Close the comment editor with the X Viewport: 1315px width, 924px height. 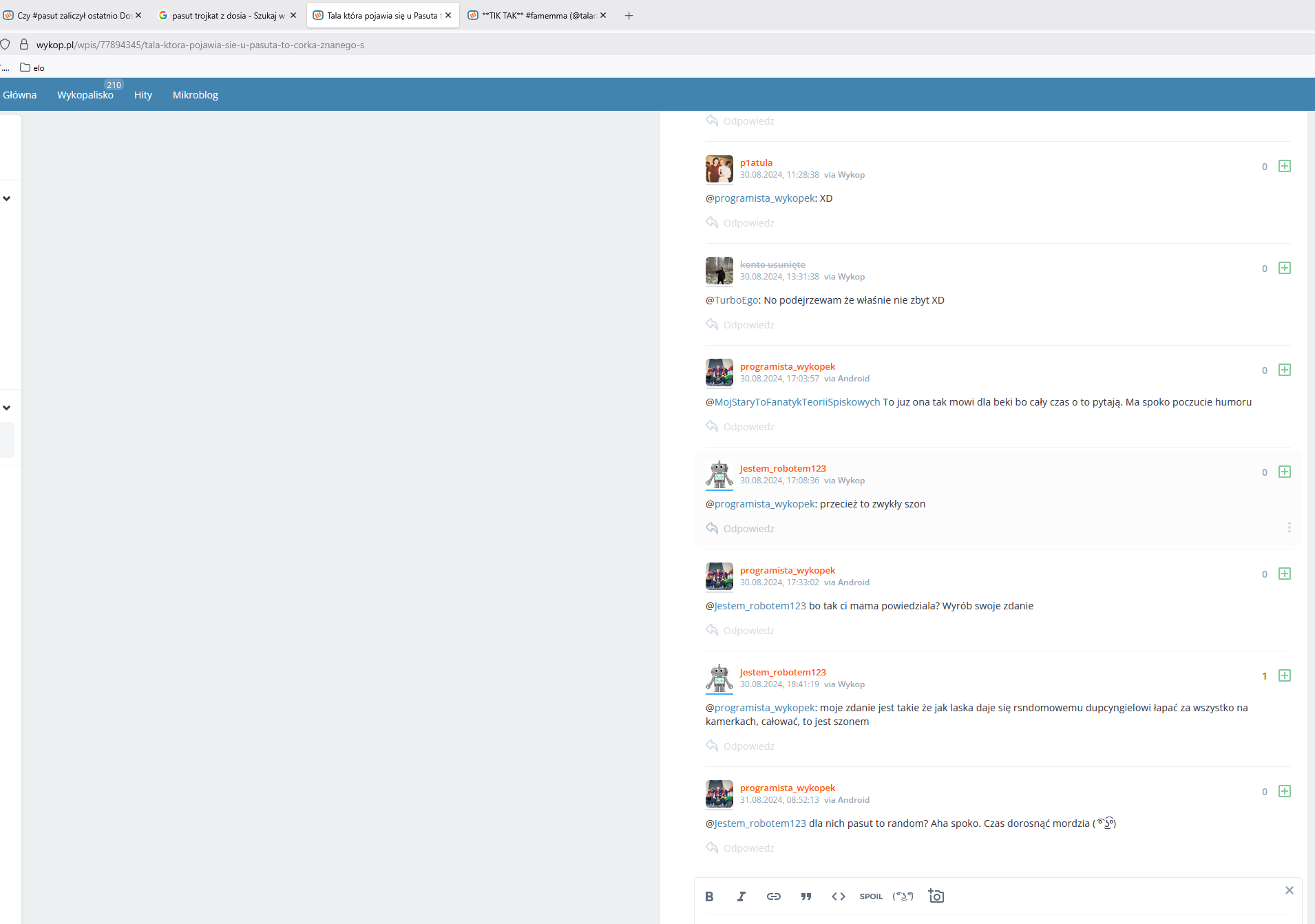[x=1290, y=890]
